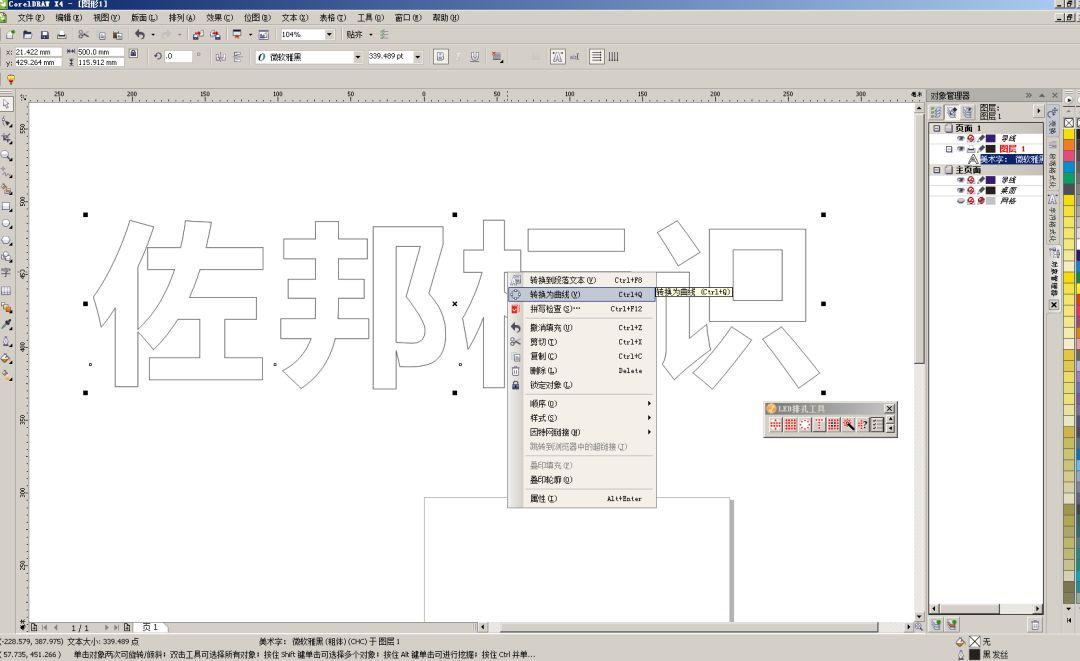The image size is (1080, 661).
Task: Open the 效果 menu
Action: click(219, 17)
